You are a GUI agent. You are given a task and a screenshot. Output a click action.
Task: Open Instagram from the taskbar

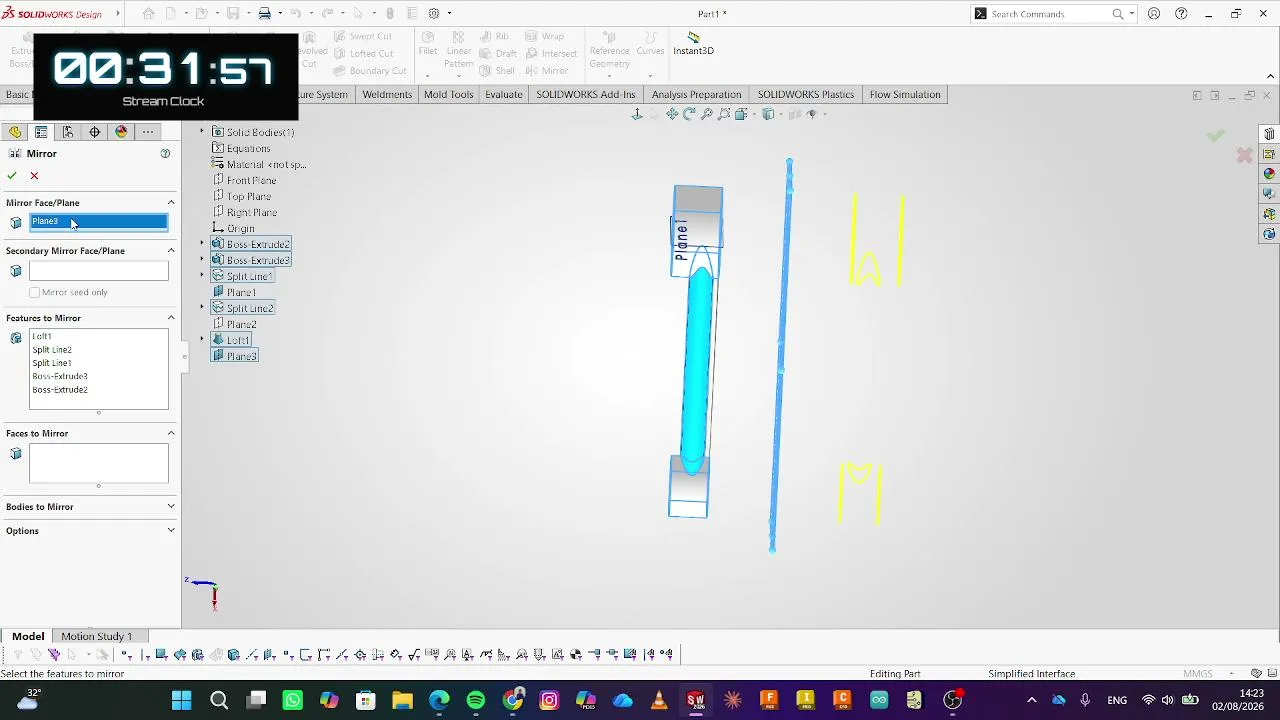click(549, 700)
